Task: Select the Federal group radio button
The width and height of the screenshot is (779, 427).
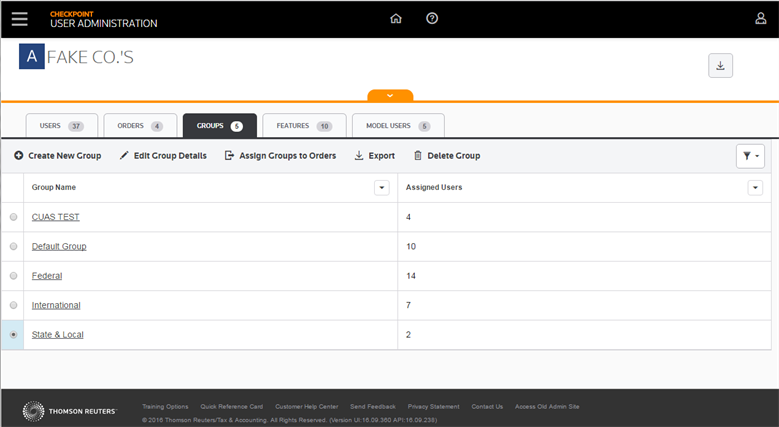Action: click(13, 276)
